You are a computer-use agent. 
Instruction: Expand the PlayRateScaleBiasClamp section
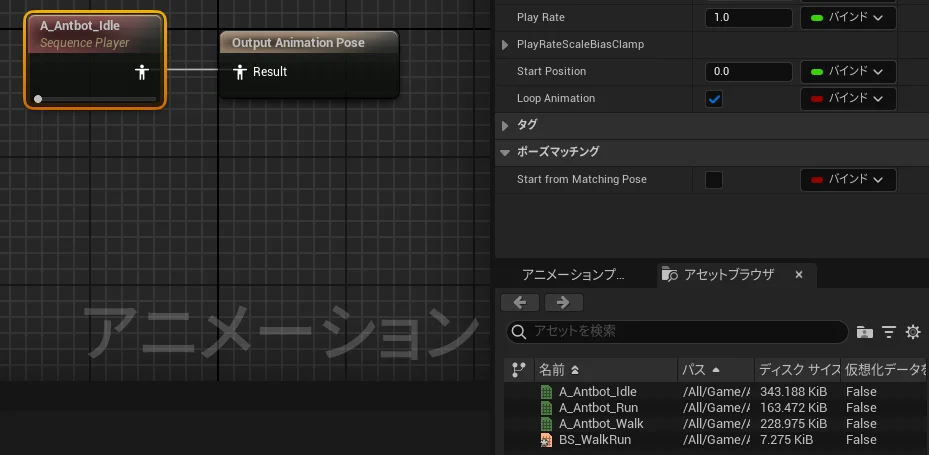point(505,45)
